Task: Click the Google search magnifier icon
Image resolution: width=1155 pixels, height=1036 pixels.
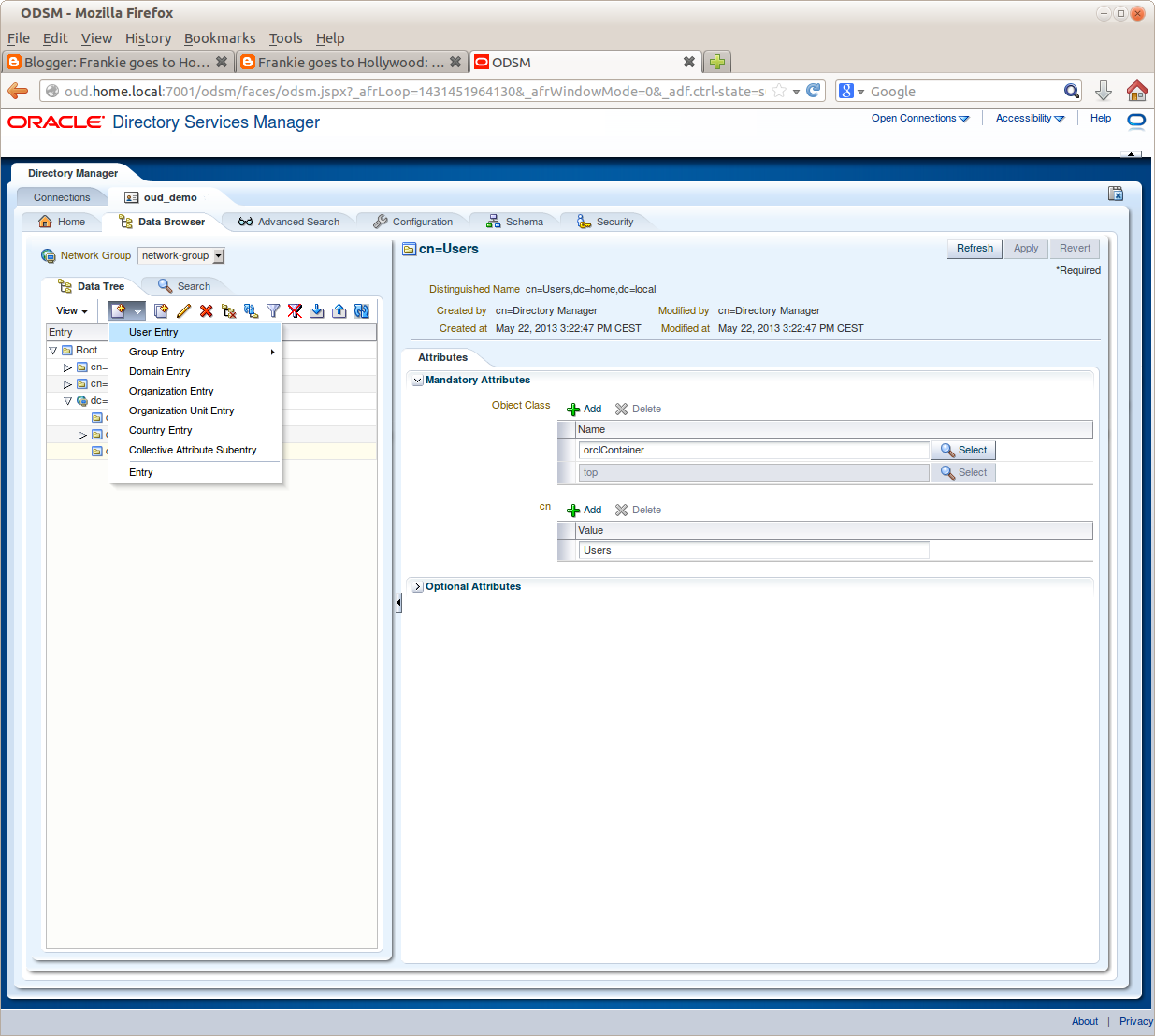Action: click(1072, 91)
